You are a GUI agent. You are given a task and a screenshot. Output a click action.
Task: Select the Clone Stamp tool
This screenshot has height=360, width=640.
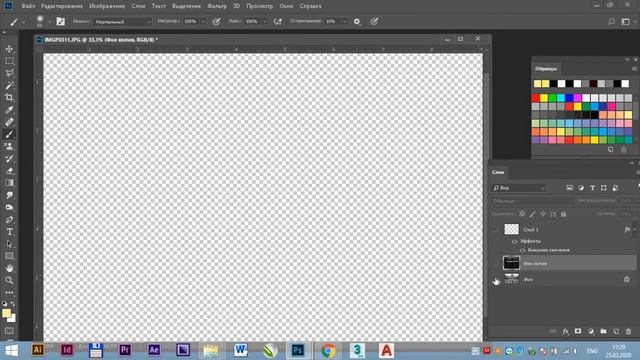tap(9, 146)
